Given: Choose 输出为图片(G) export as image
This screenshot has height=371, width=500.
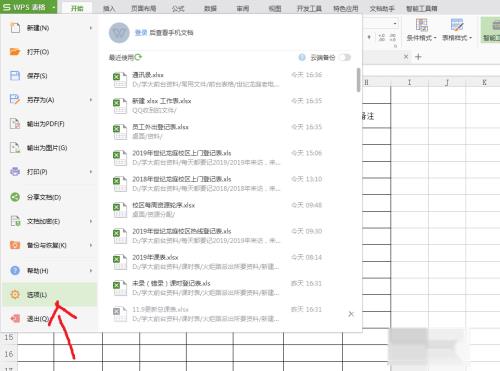Looking at the screenshot, I should 49,148.
